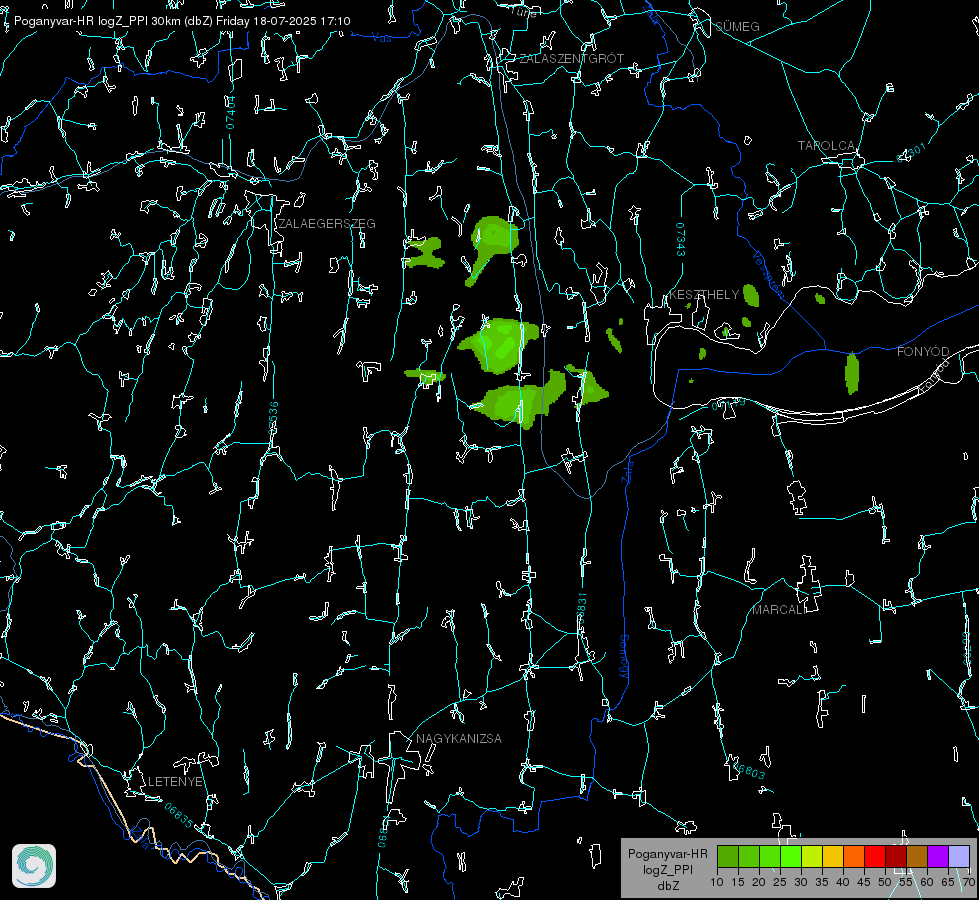Click the LETENYE town label

[175, 781]
